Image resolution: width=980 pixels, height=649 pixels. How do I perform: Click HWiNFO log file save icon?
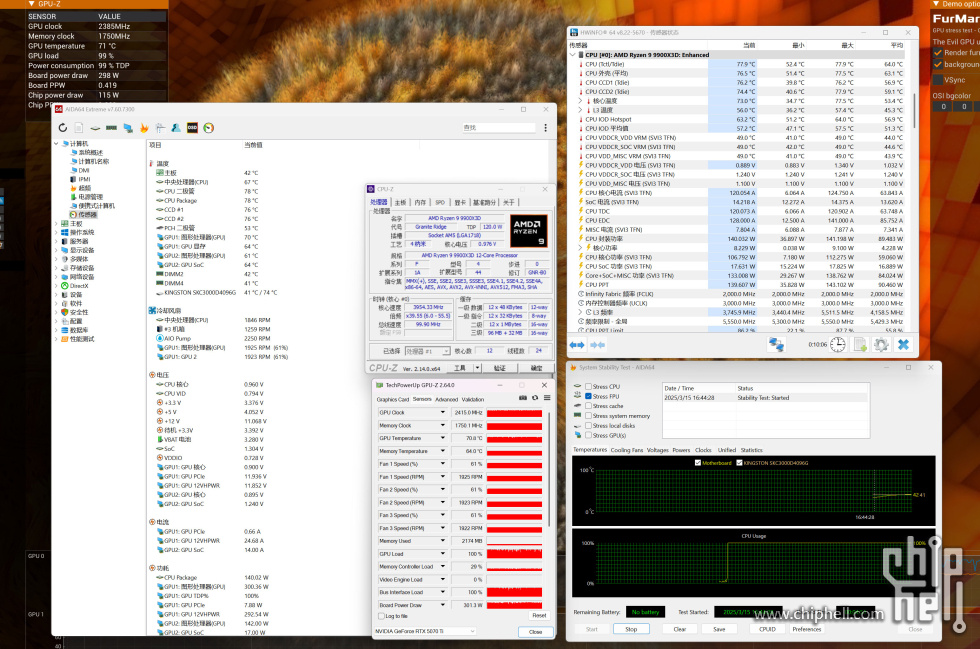click(860, 345)
